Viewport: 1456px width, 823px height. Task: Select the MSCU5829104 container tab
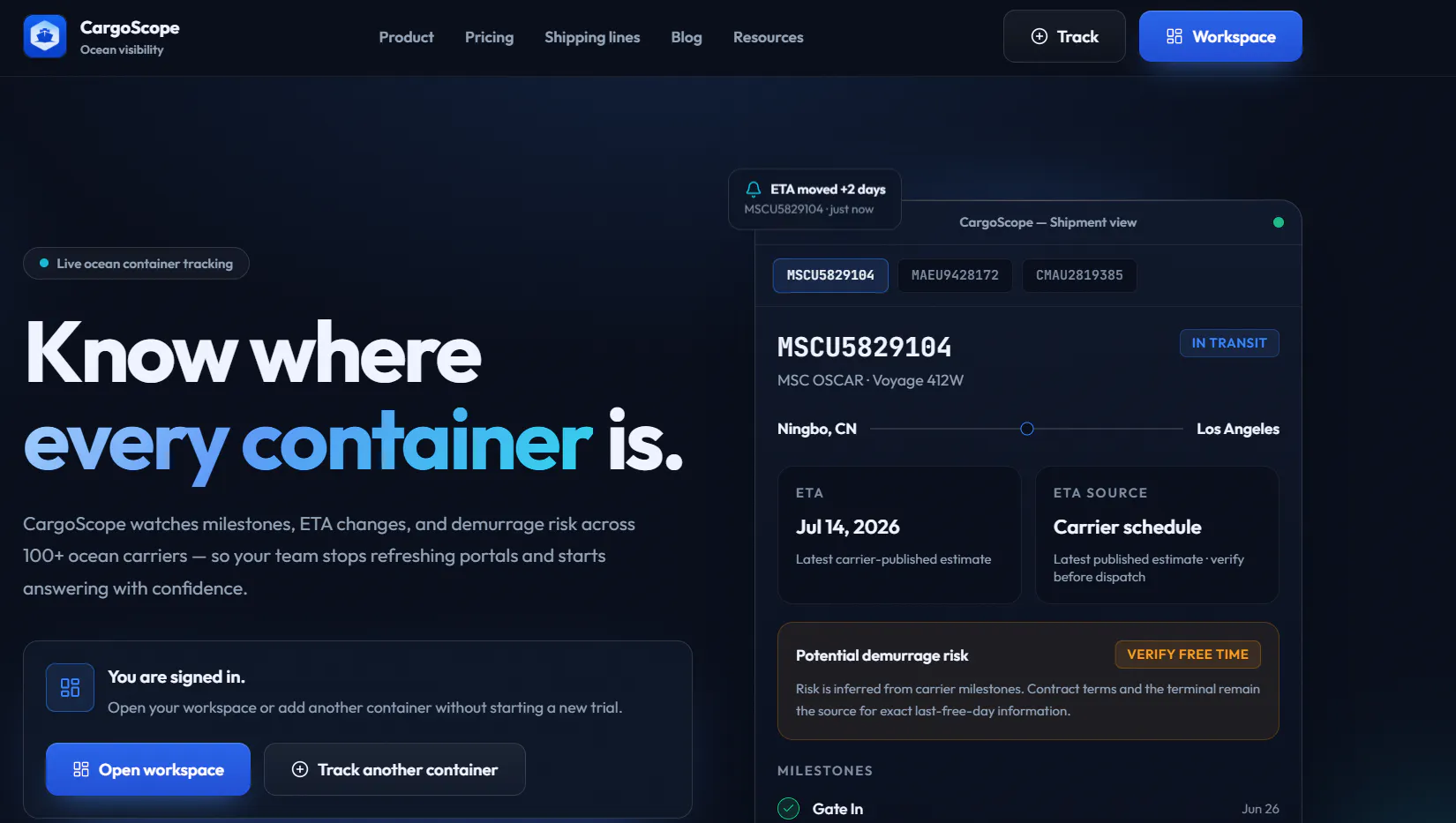pos(830,275)
